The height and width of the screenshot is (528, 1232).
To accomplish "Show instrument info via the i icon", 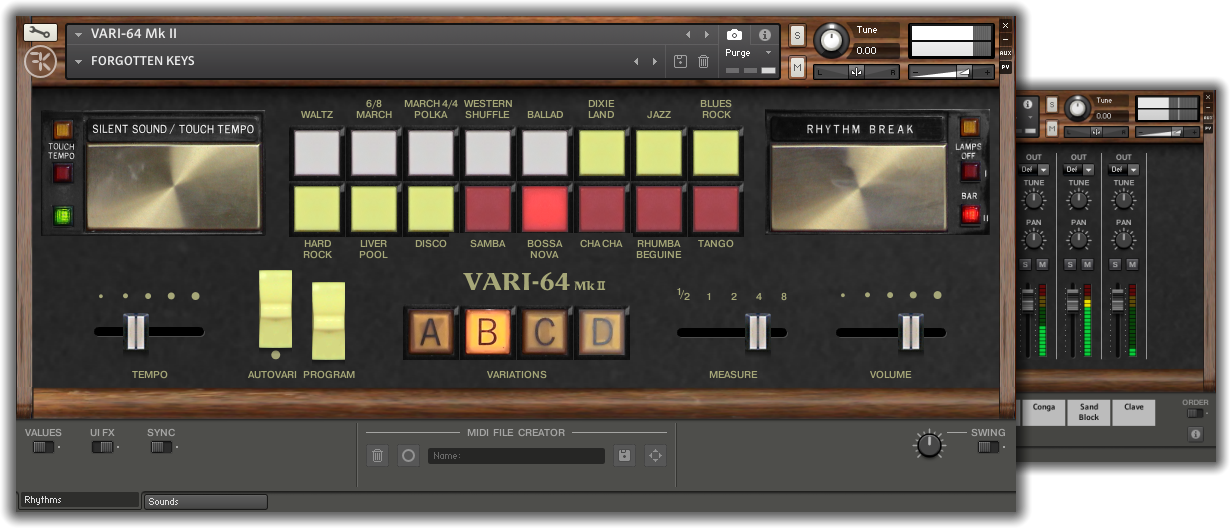I will pyautogui.click(x=764, y=34).
